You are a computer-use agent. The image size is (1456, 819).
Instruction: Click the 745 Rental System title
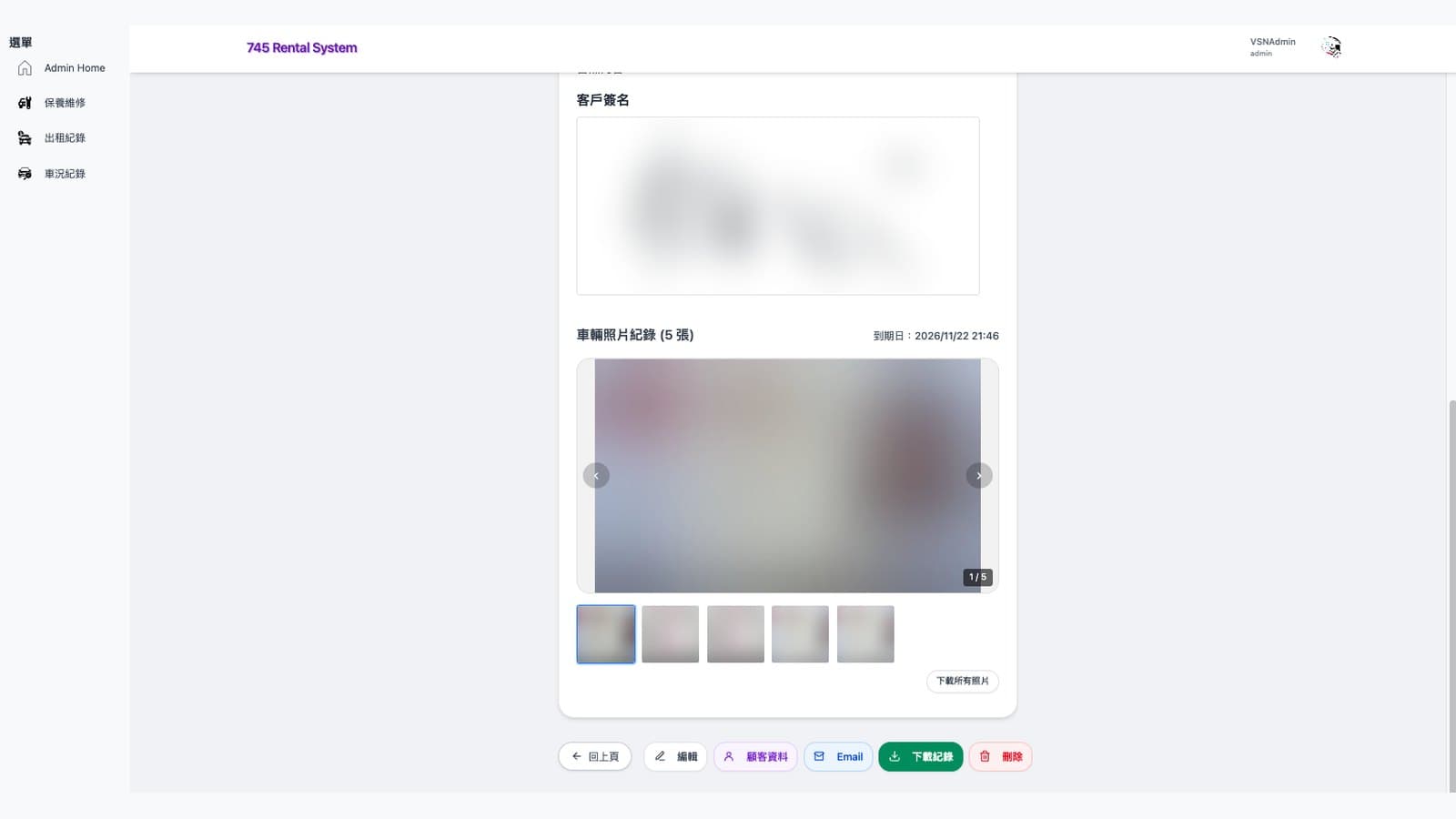(301, 48)
